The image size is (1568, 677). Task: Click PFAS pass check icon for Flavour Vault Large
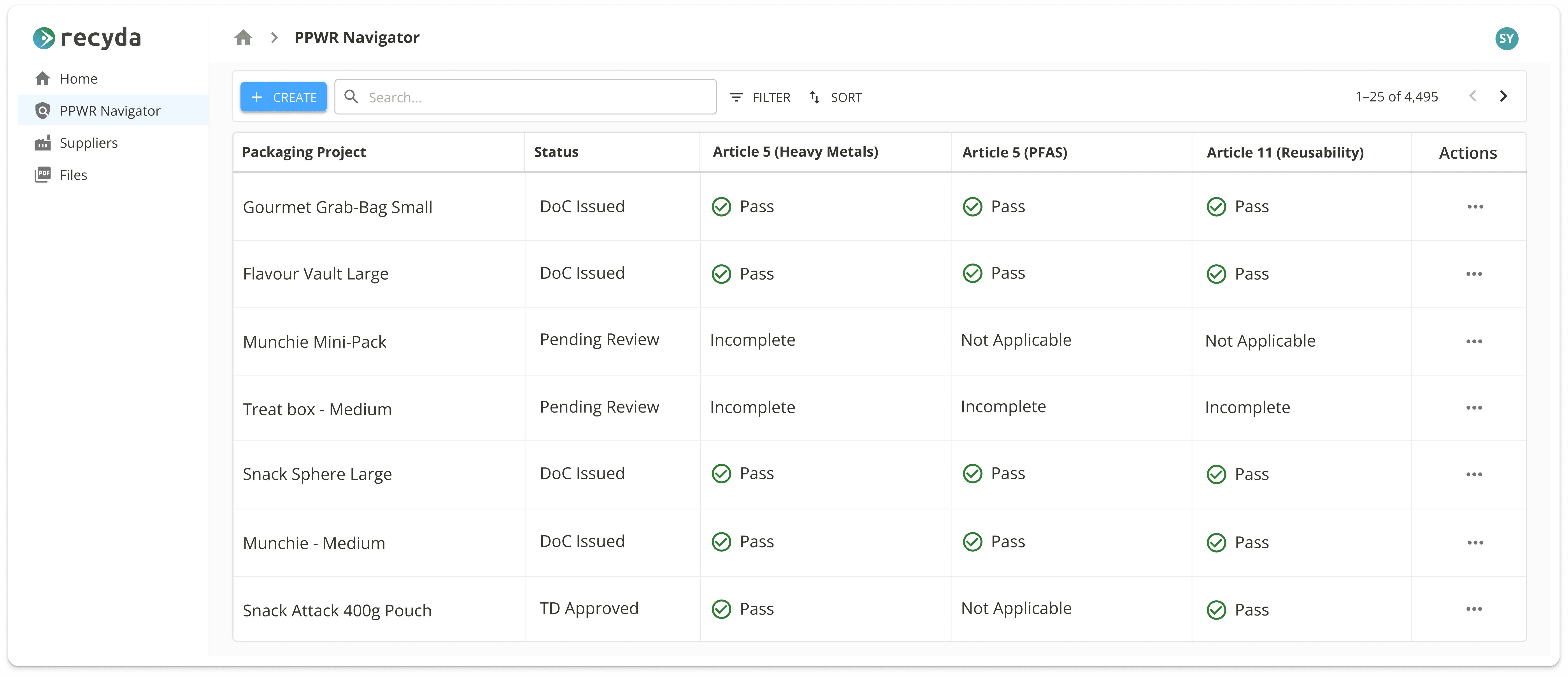pyautogui.click(x=972, y=273)
